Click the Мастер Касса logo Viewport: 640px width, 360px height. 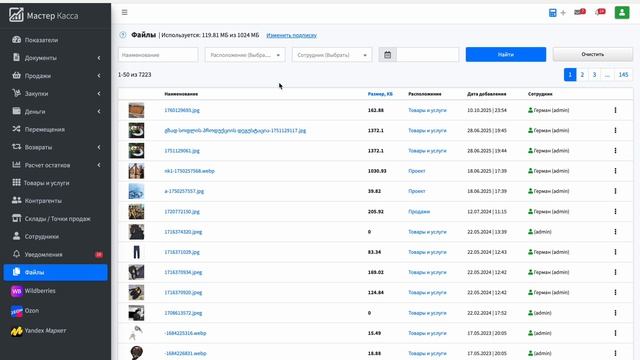pos(43,16)
